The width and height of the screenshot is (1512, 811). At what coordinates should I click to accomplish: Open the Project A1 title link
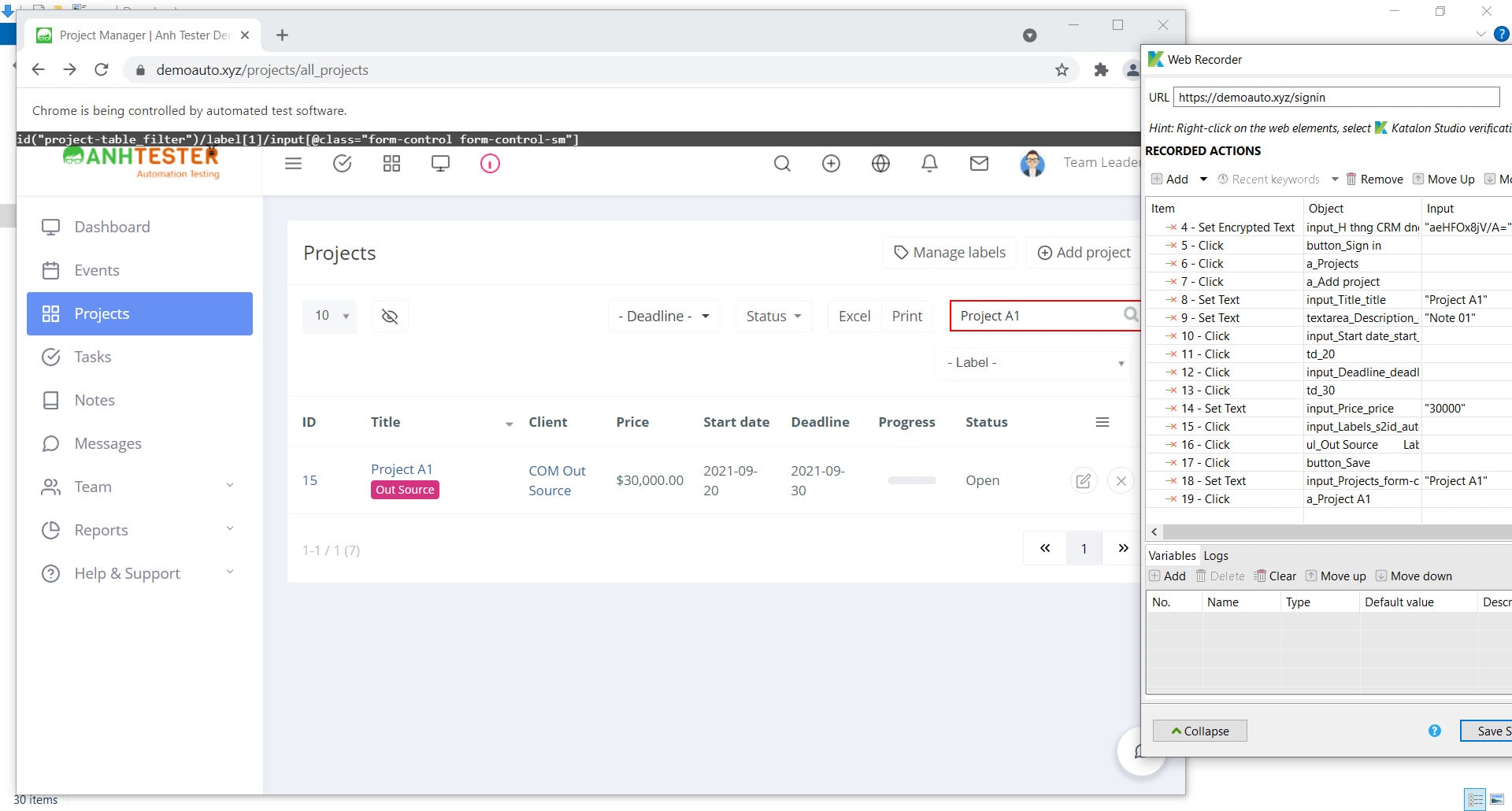click(402, 469)
